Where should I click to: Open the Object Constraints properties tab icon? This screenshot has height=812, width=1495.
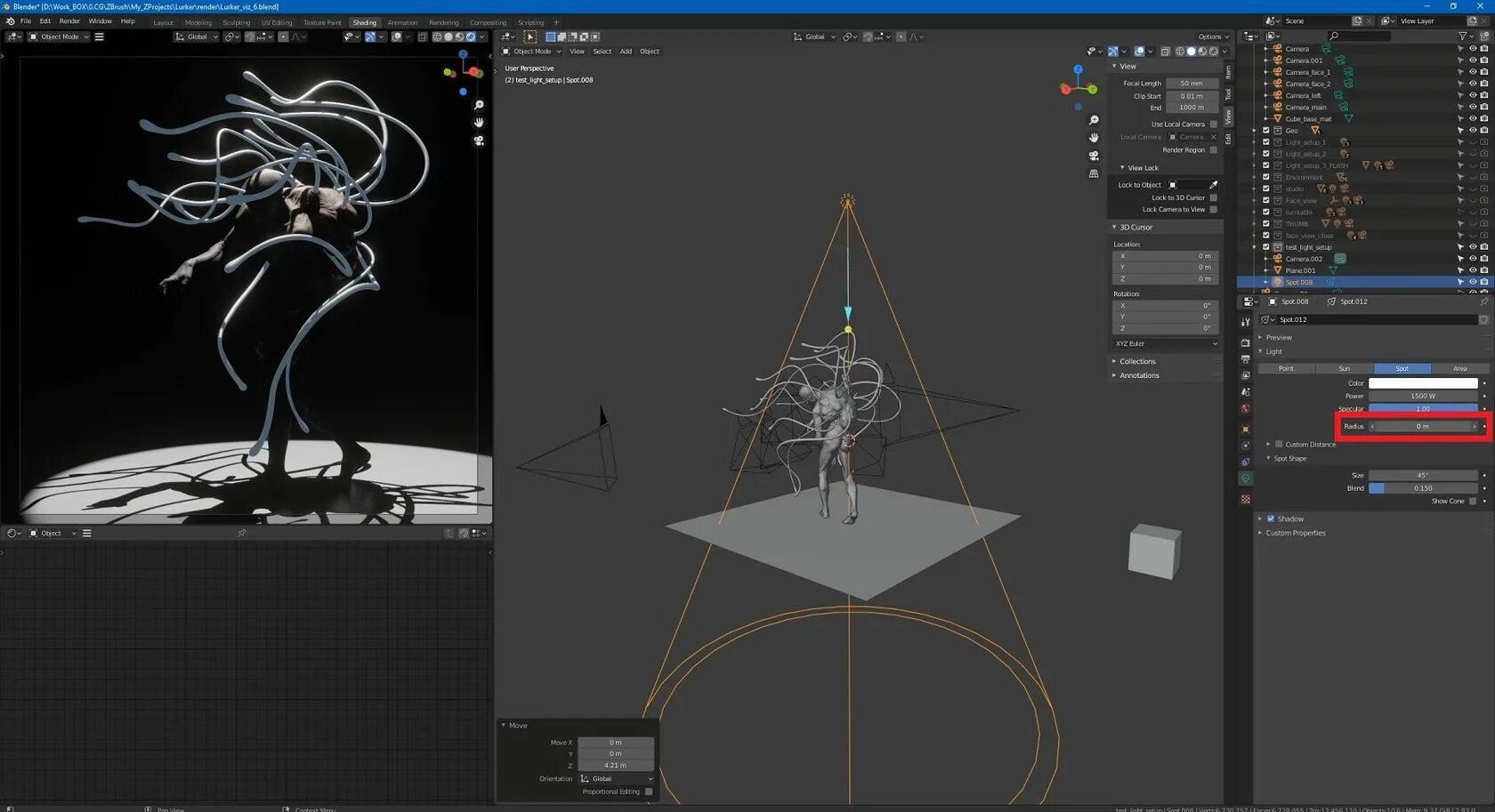pos(1245,462)
